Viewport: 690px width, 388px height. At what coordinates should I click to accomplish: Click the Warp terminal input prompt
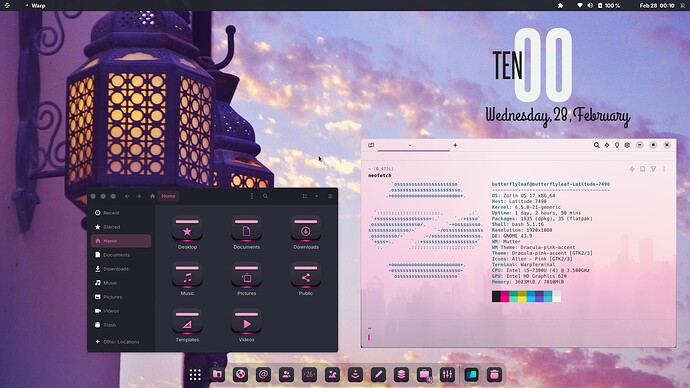click(369, 337)
